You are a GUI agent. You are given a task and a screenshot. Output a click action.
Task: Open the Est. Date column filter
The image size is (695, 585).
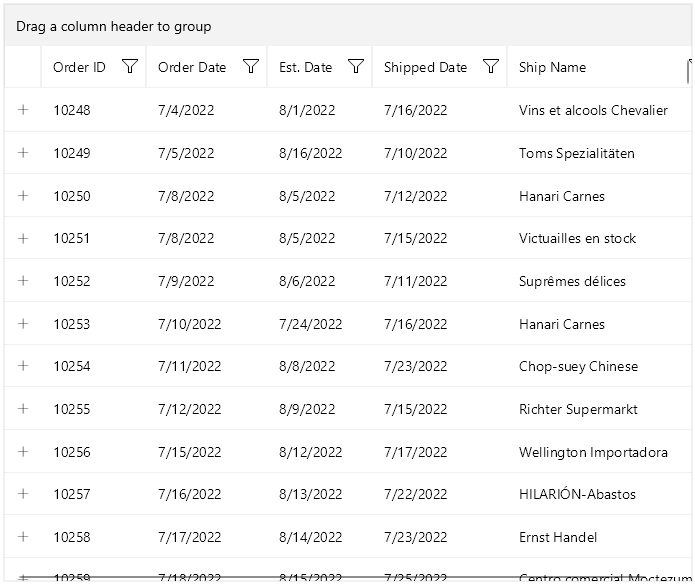pyautogui.click(x=356, y=66)
